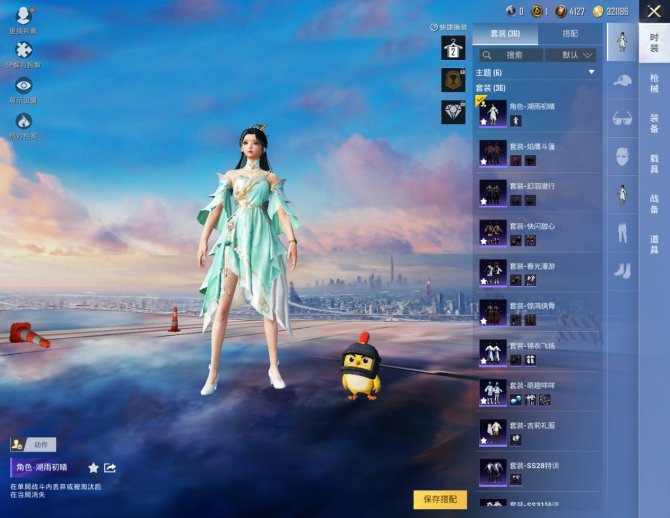Image resolution: width=670 pixels, height=518 pixels.
Task: Open the 更换形象 character change icon
Action: [x=24, y=16]
